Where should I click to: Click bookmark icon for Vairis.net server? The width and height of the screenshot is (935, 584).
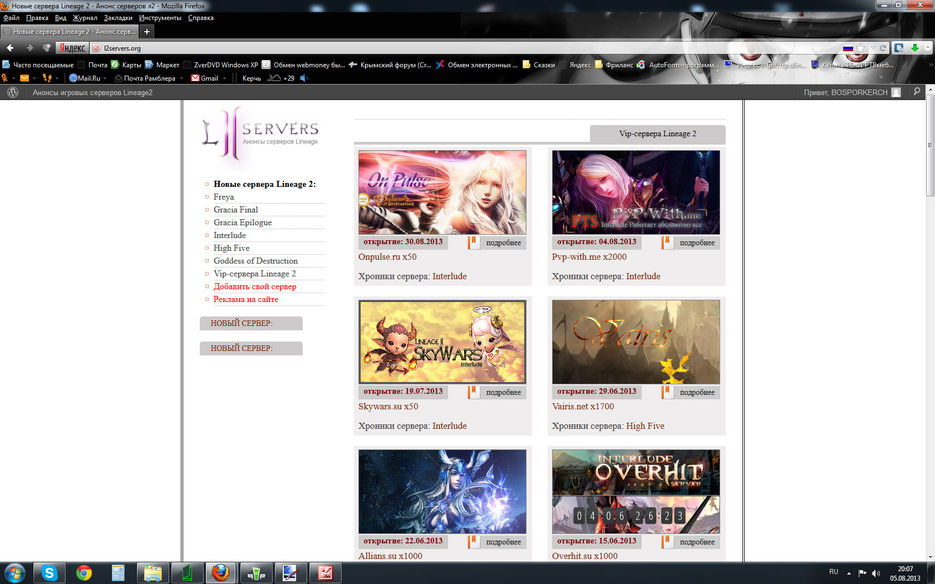[x=667, y=392]
